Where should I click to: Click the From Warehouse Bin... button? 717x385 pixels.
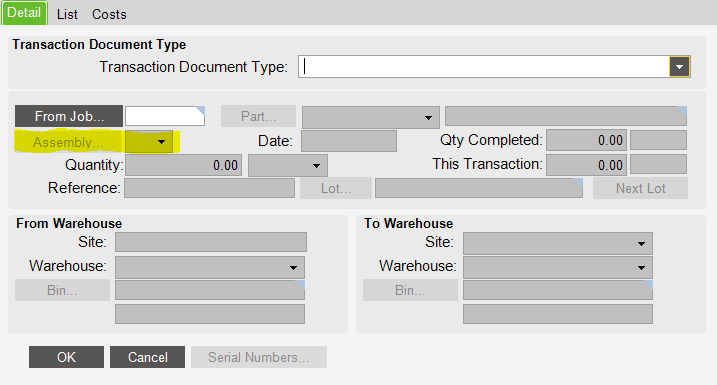(x=62, y=290)
